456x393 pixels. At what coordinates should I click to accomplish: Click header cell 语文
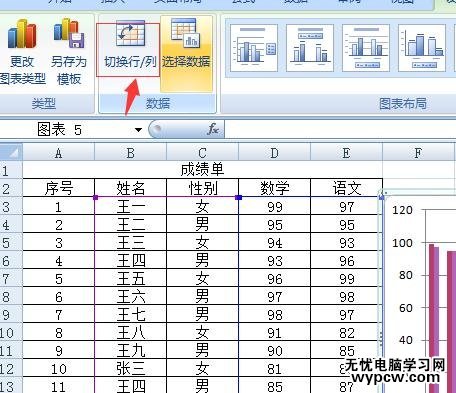point(346,188)
